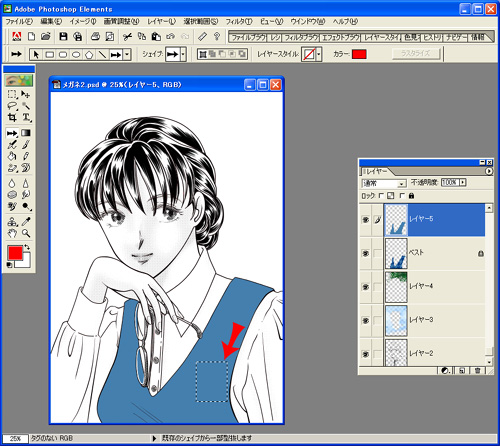
Task: Click the Open folder icon in toolbar
Action: pos(46,36)
